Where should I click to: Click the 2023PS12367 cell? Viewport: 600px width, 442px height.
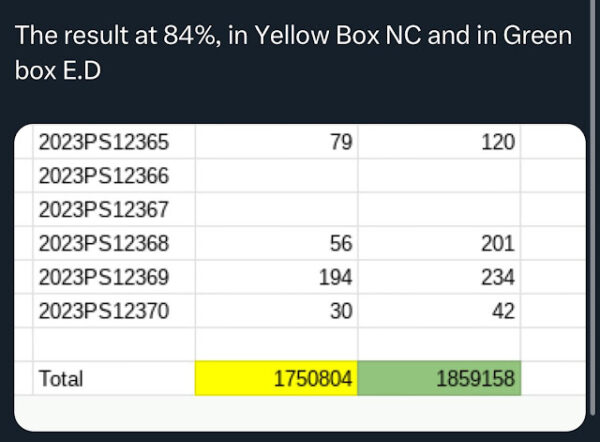pyautogui.click(x=104, y=210)
